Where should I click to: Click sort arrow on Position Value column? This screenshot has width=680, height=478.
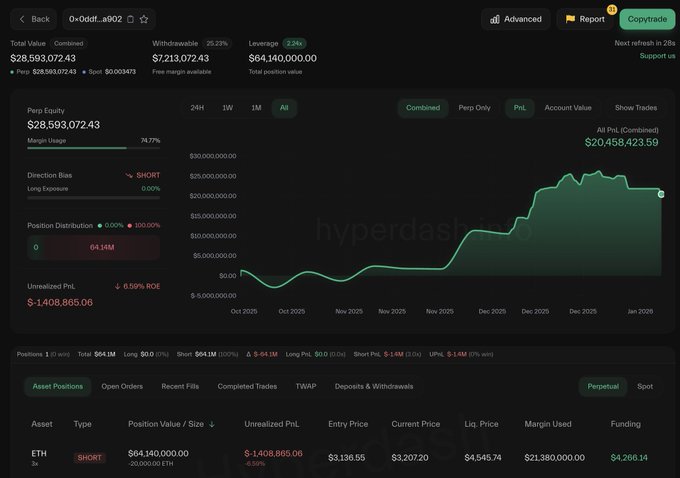click(212, 424)
